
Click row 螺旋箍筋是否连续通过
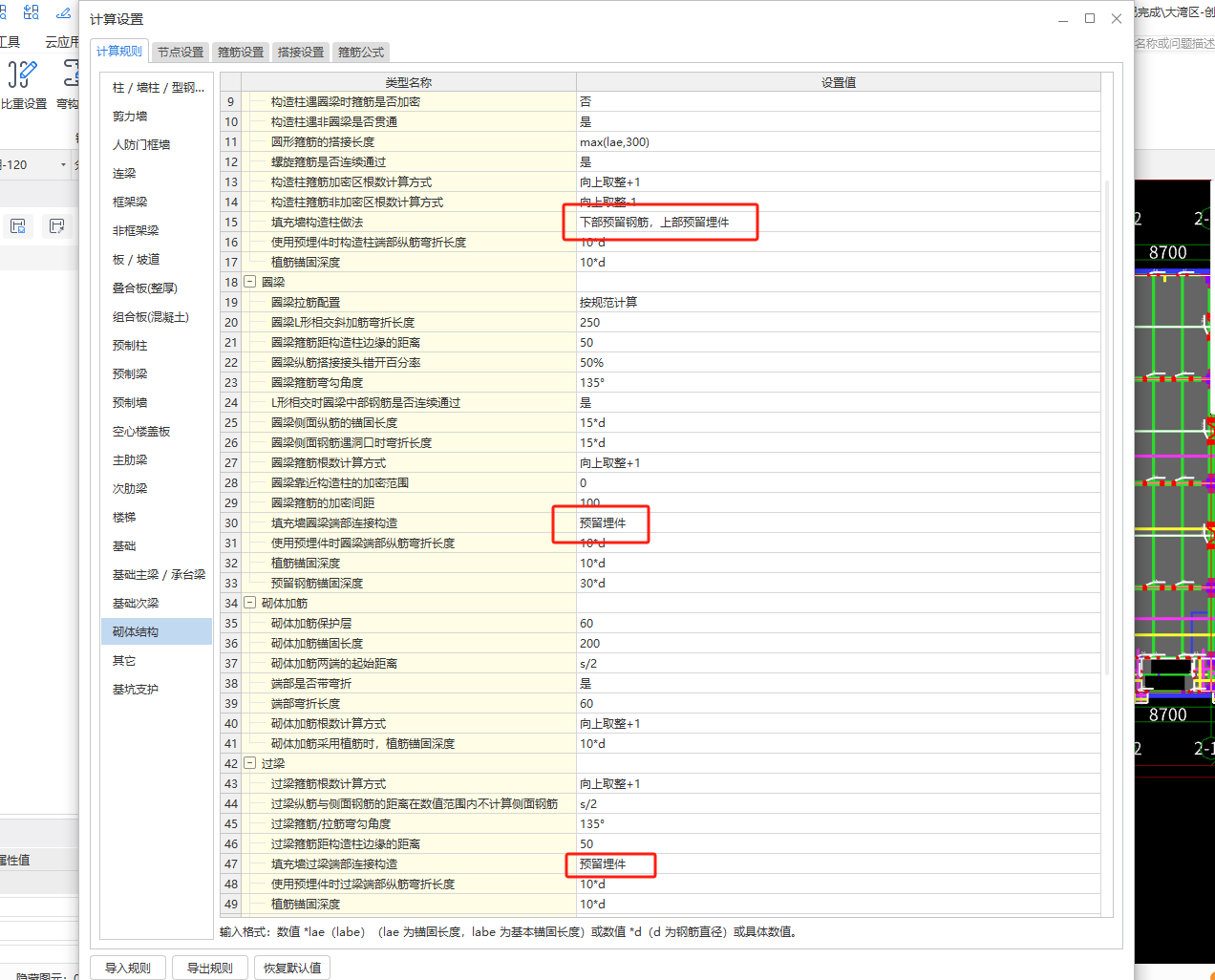(661, 161)
